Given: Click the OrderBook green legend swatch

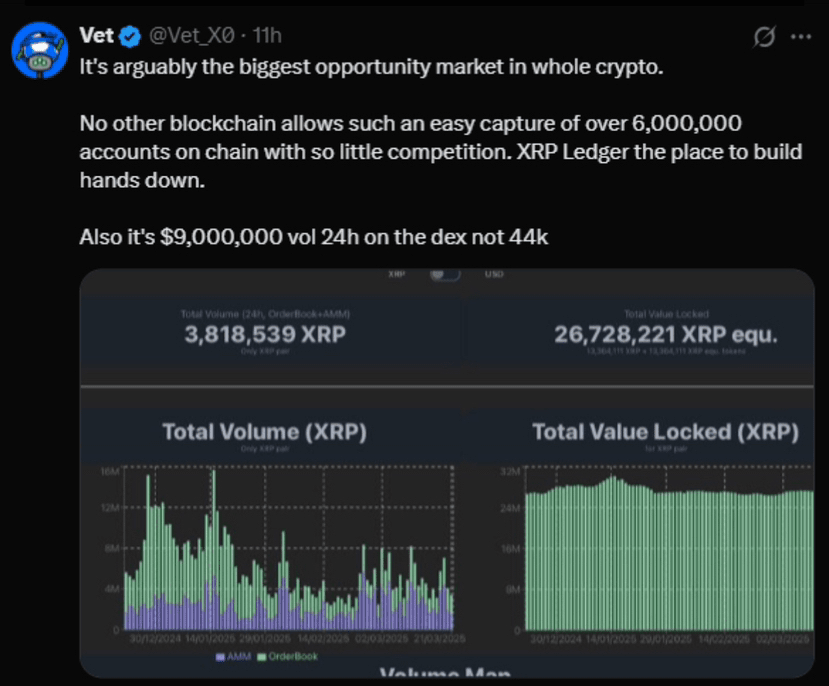Looking at the screenshot, I should (262, 656).
